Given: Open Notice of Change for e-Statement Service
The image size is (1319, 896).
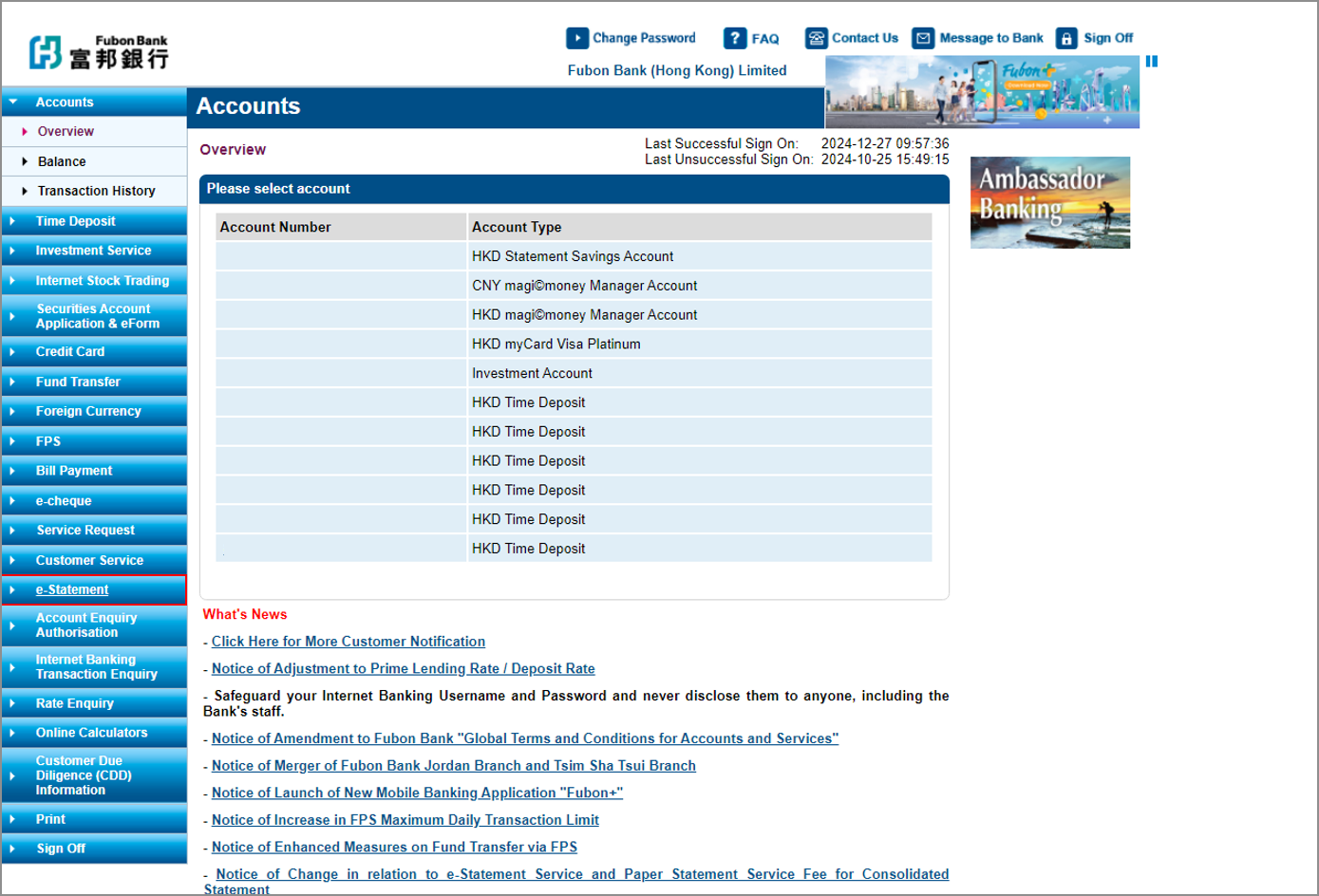Looking at the screenshot, I should click(x=576, y=882).
